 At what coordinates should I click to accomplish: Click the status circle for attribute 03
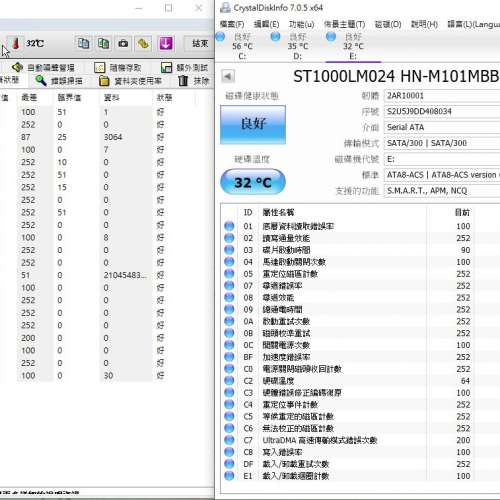229,250
